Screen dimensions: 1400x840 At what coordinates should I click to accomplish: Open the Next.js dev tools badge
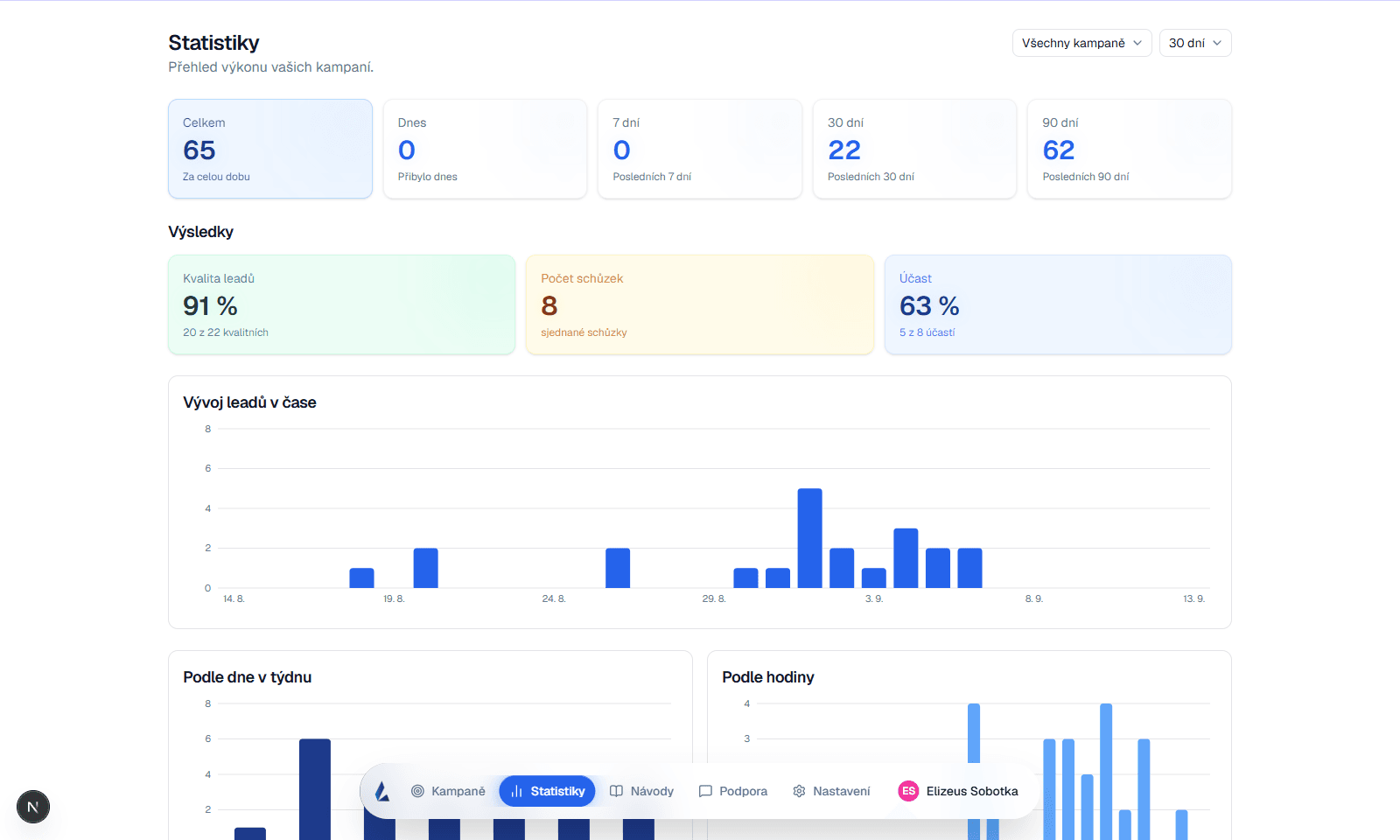33,807
